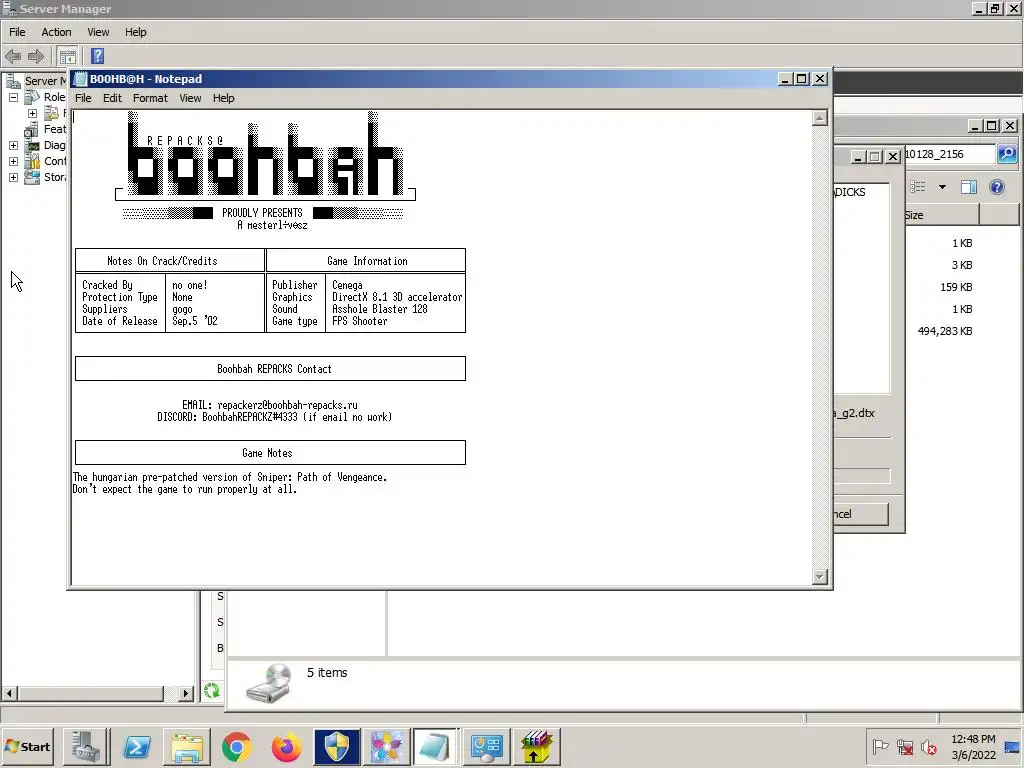Click the disc drive icon beside 5 items

268,683
